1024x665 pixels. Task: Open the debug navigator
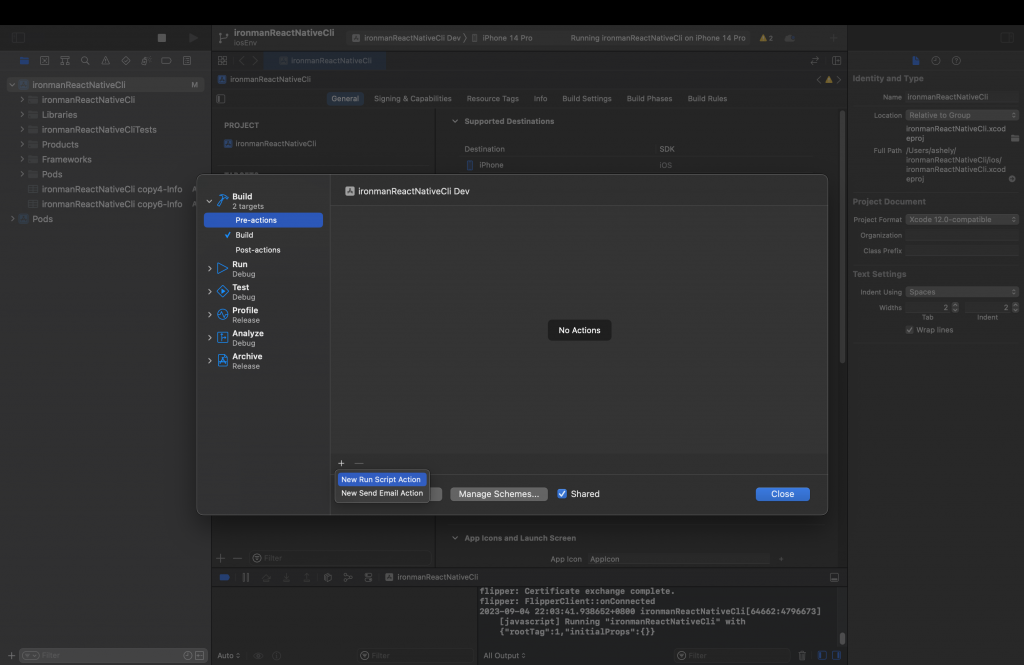[146, 61]
